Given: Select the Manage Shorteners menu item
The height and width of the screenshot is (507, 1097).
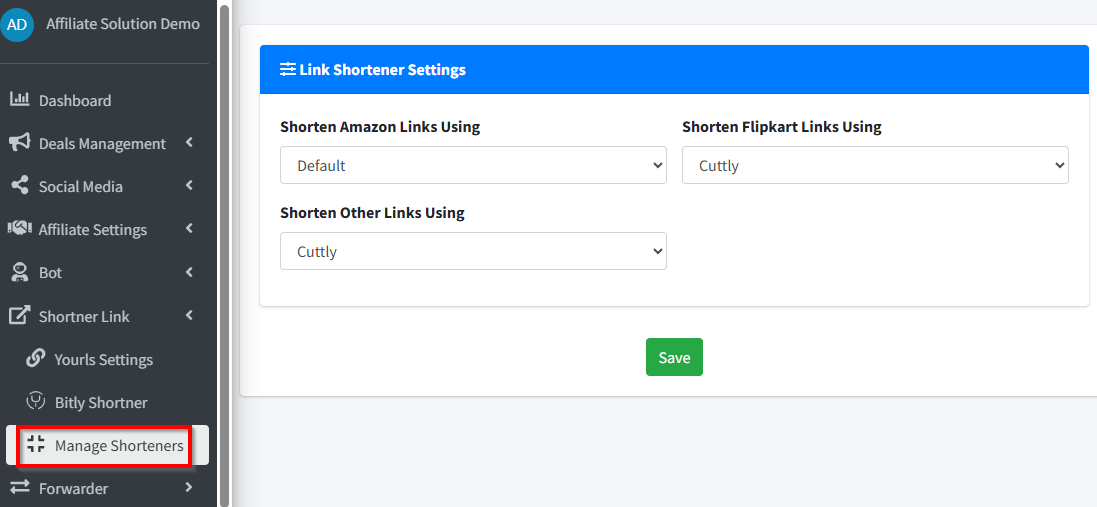Looking at the screenshot, I should coord(108,445).
